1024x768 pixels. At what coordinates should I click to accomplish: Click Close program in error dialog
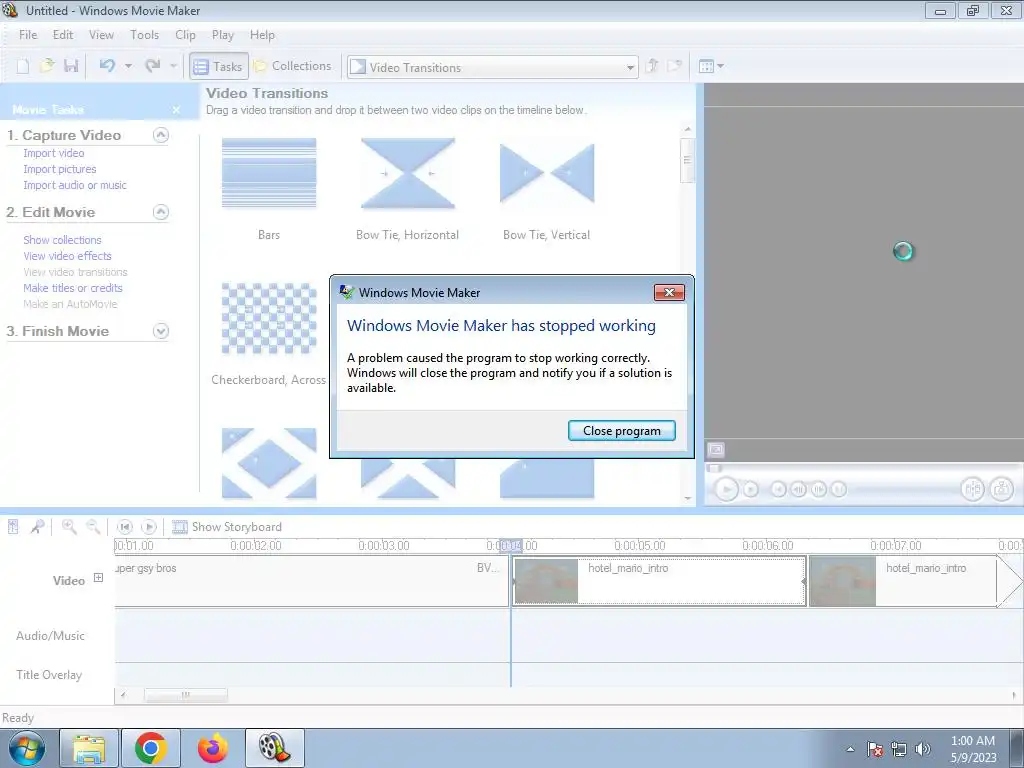[622, 431]
